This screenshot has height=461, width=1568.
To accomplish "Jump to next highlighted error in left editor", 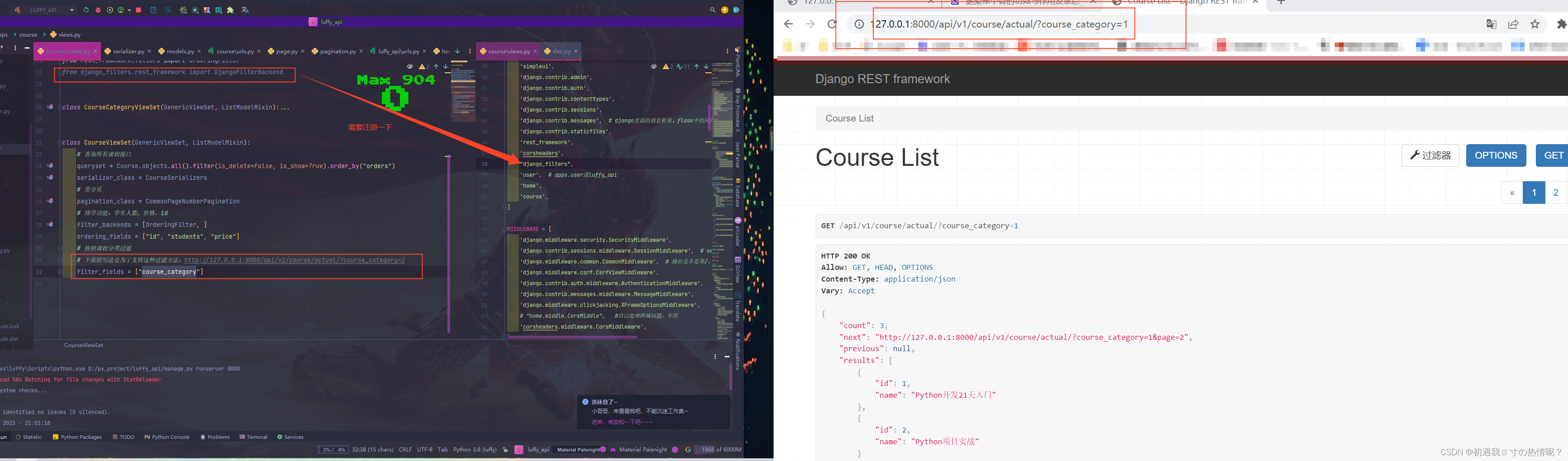I will 446,66.
